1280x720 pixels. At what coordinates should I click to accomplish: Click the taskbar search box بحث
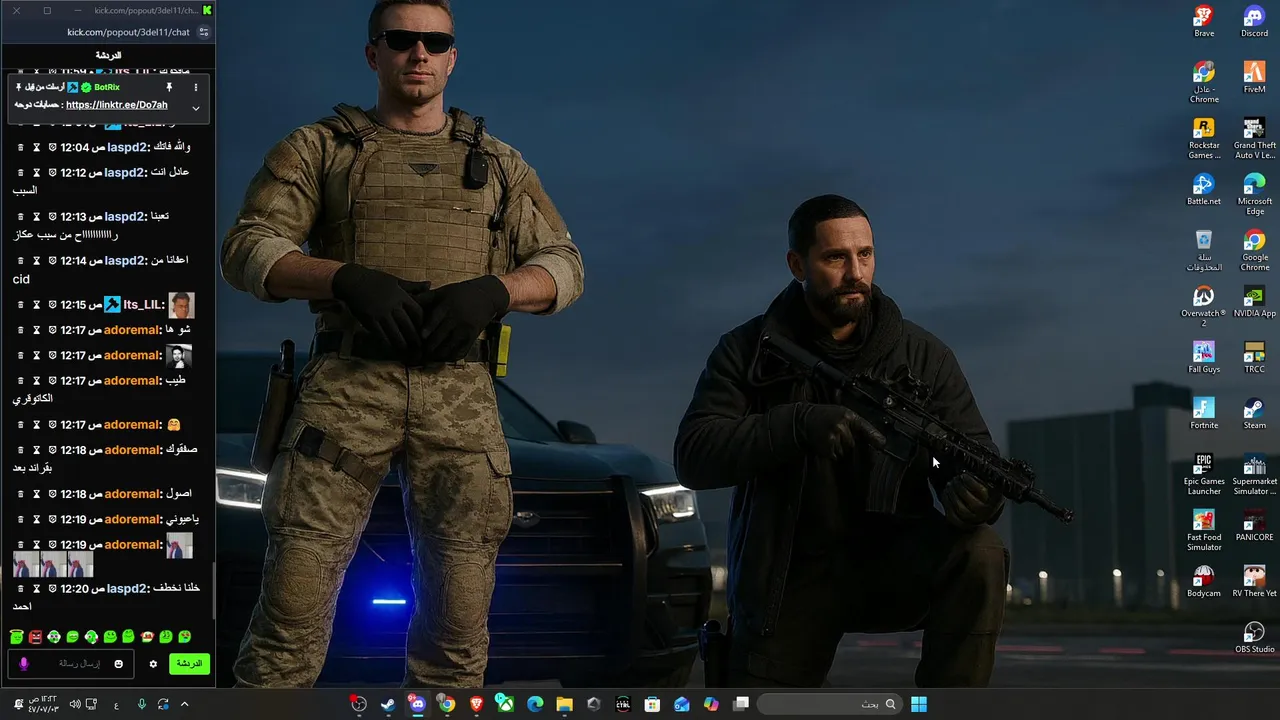[829, 704]
